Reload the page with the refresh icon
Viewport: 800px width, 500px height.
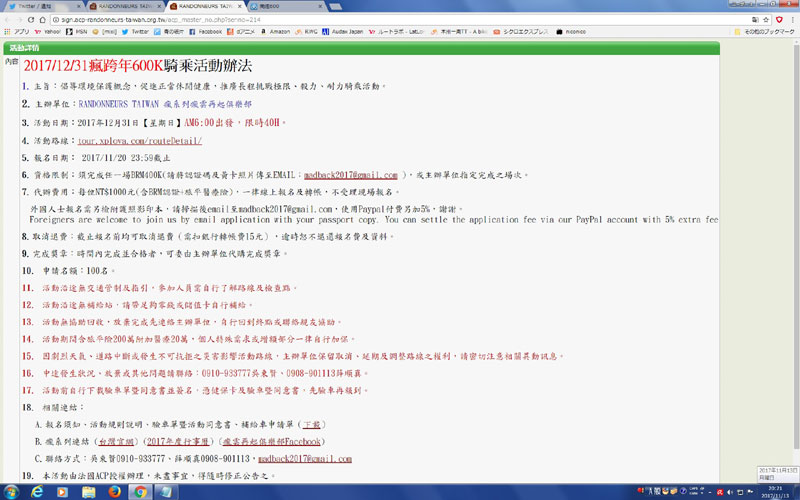(31, 20)
